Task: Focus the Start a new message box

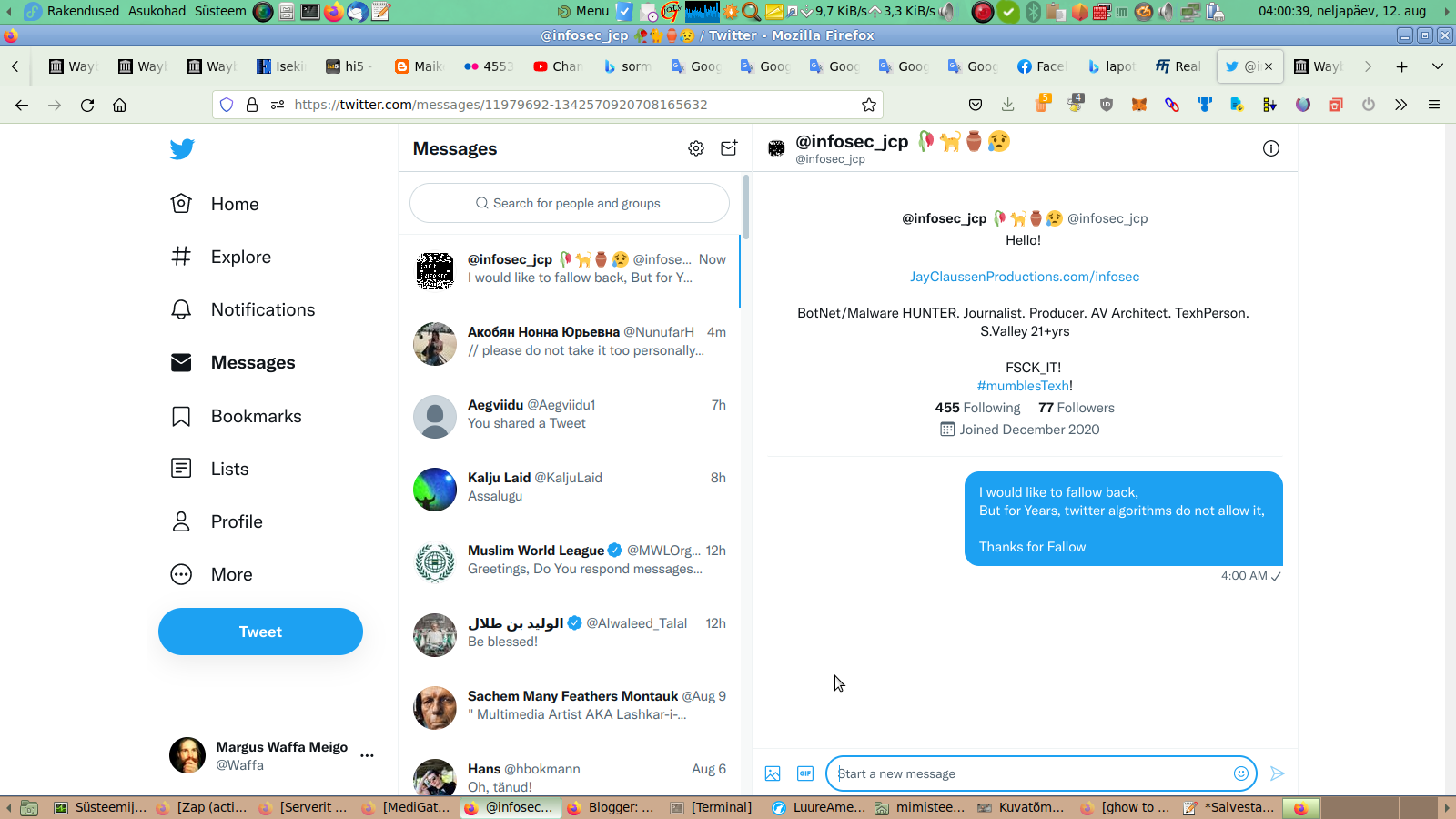Action: tap(1041, 773)
